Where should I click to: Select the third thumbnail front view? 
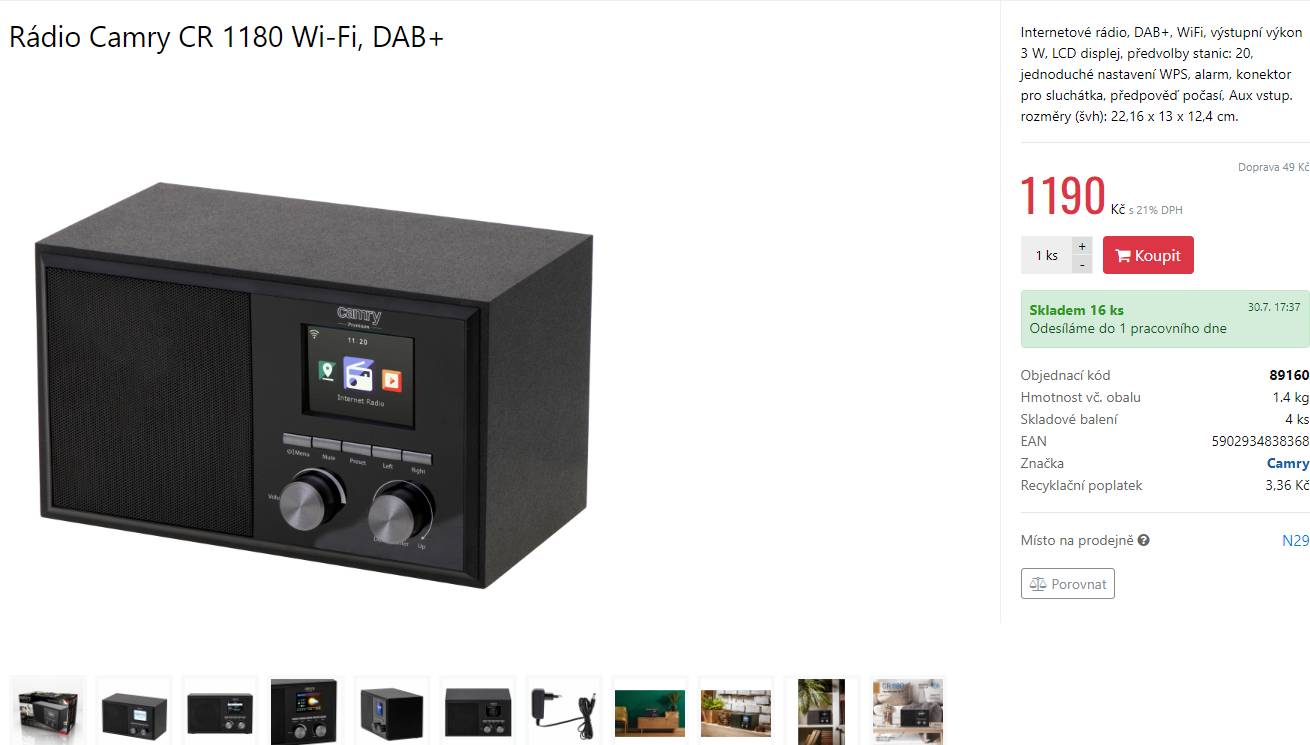(220, 711)
